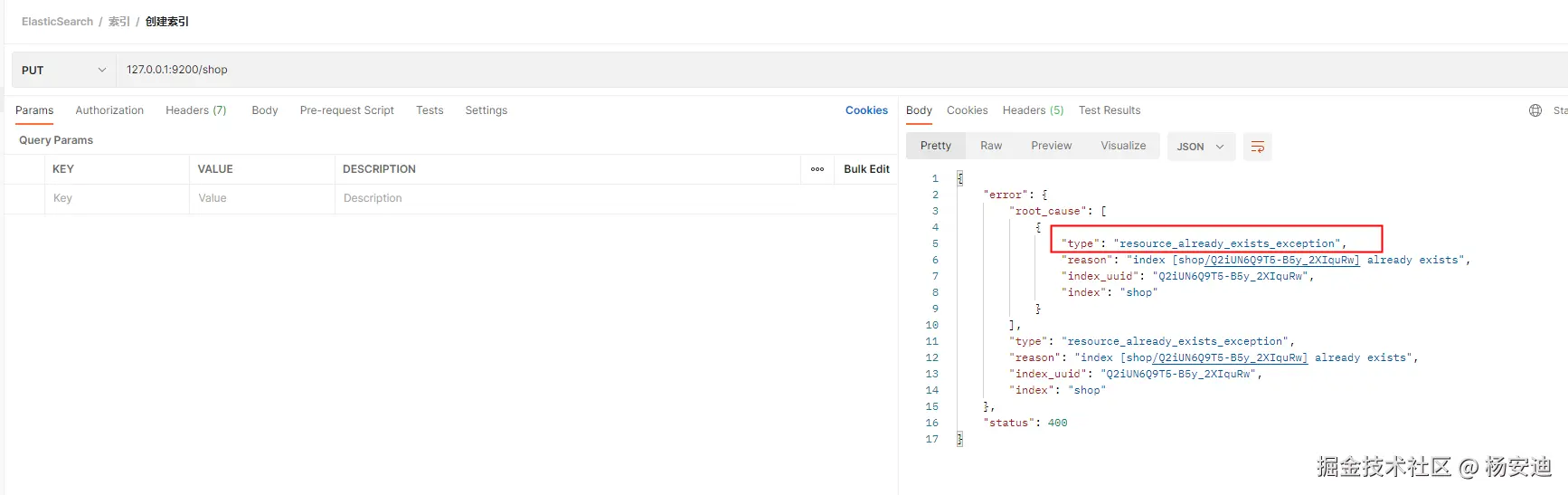This screenshot has height=495, width=1568.
Task: View the Test Results tab
Action: (x=1109, y=110)
